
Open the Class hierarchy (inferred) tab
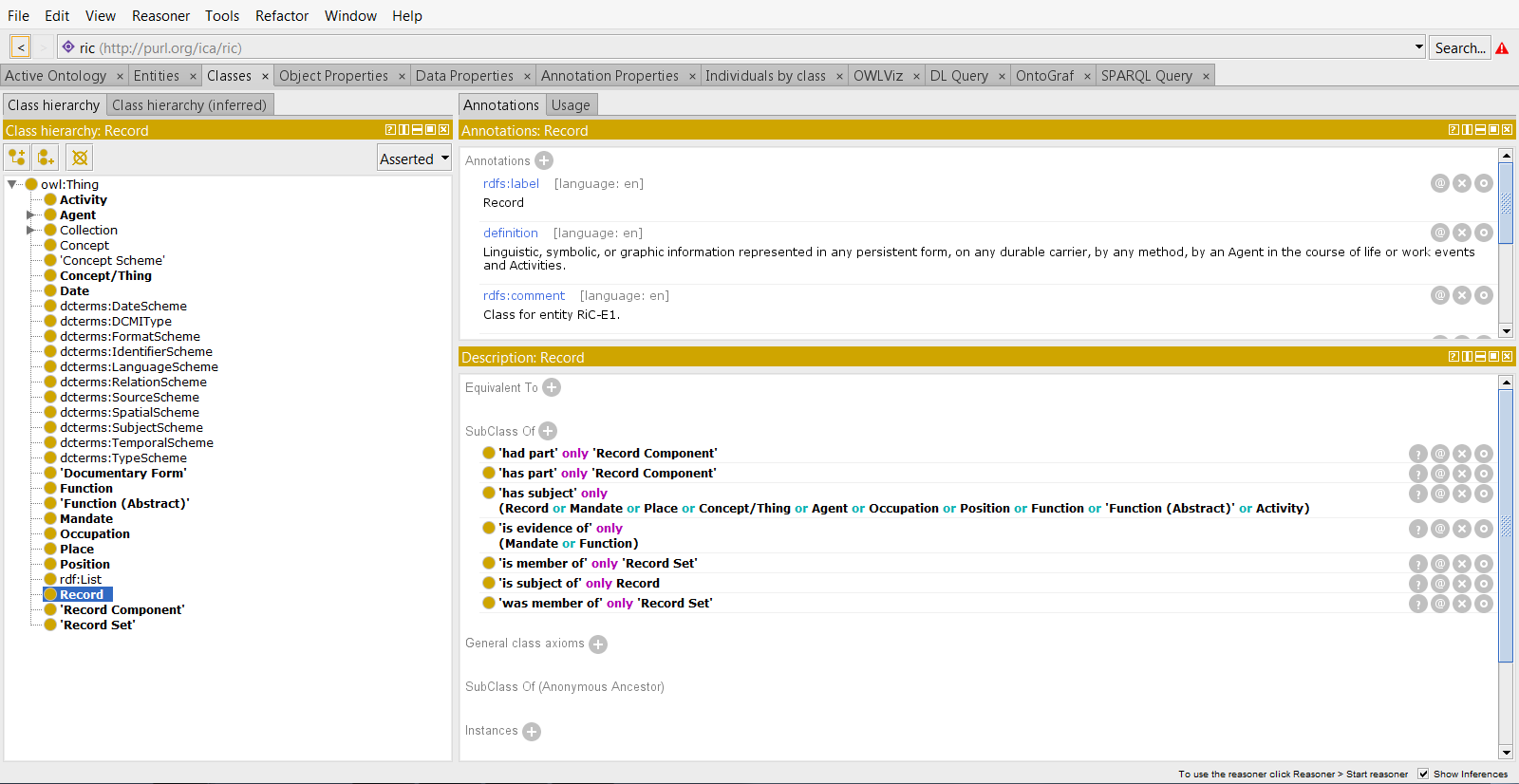pyautogui.click(x=189, y=105)
